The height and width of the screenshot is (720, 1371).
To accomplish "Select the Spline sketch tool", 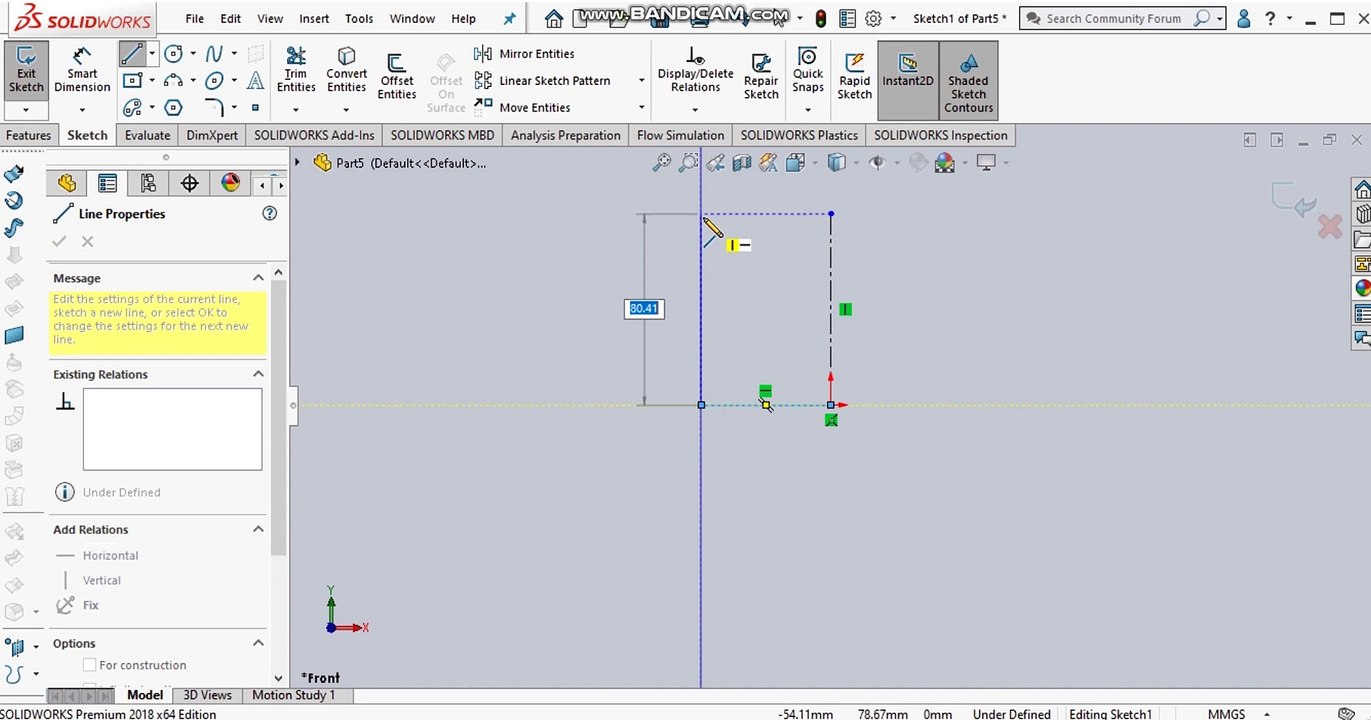I will pyautogui.click(x=213, y=54).
